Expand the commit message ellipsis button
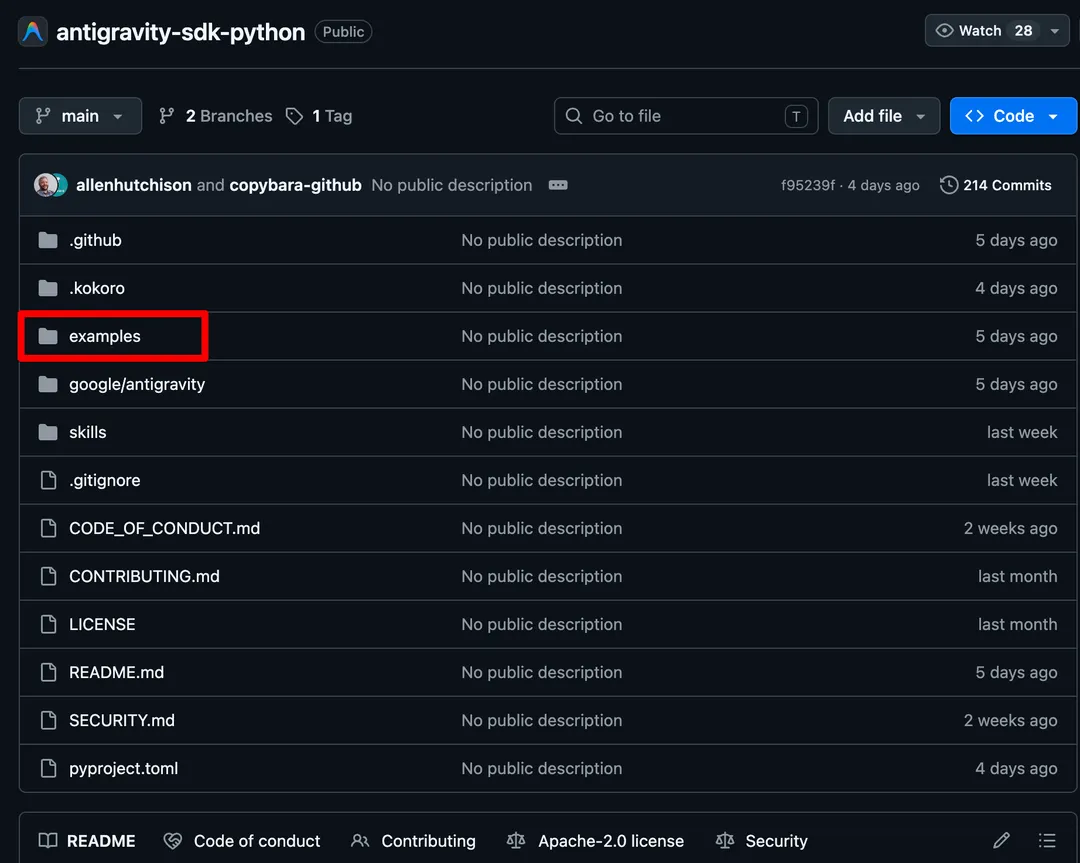This screenshot has height=863, width=1080. click(558, 185)
